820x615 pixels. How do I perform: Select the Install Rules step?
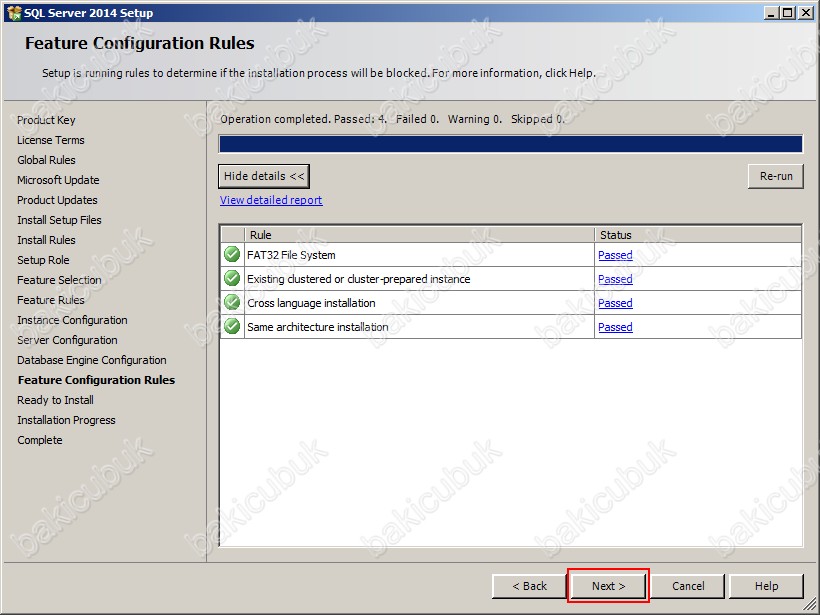pyautogui.click(x=46, y=240)
